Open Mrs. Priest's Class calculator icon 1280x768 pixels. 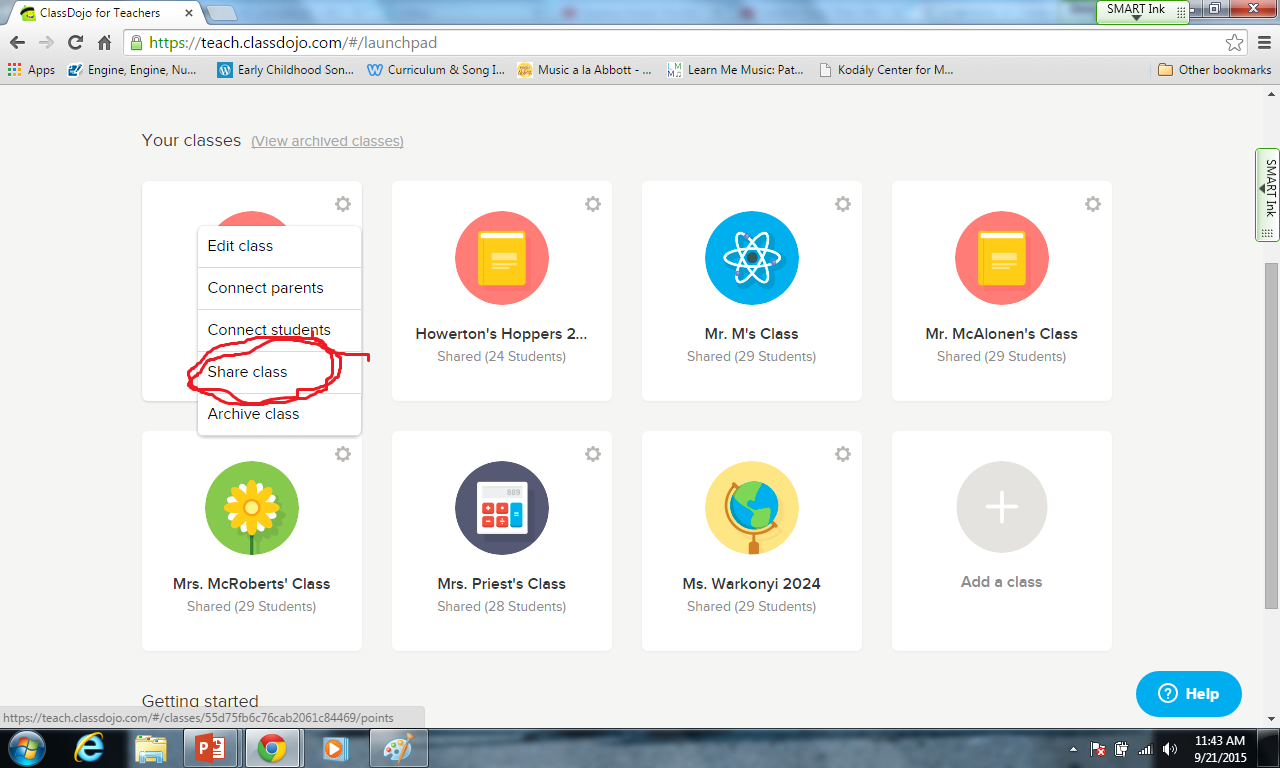[502, 508]
